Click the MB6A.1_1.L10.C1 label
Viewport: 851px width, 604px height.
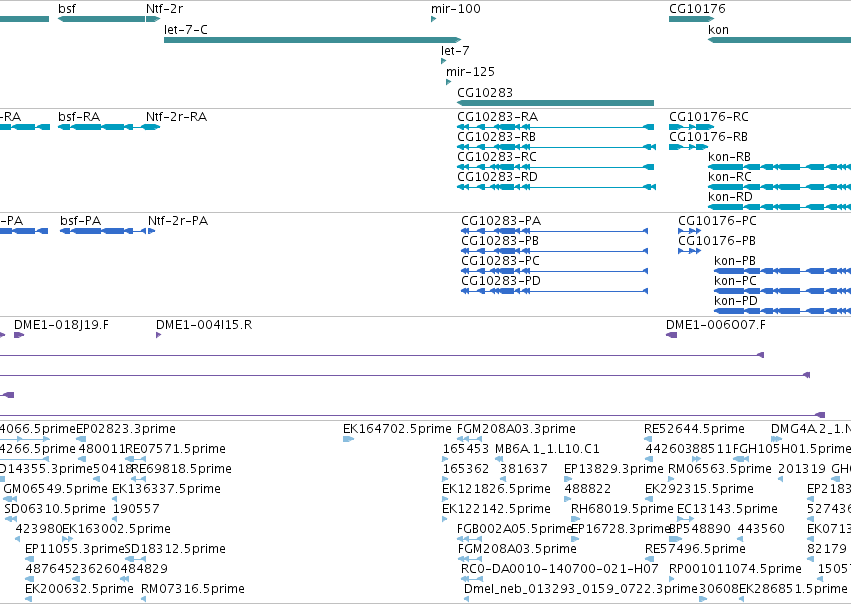pyautogui.click(x=547, y=449)
